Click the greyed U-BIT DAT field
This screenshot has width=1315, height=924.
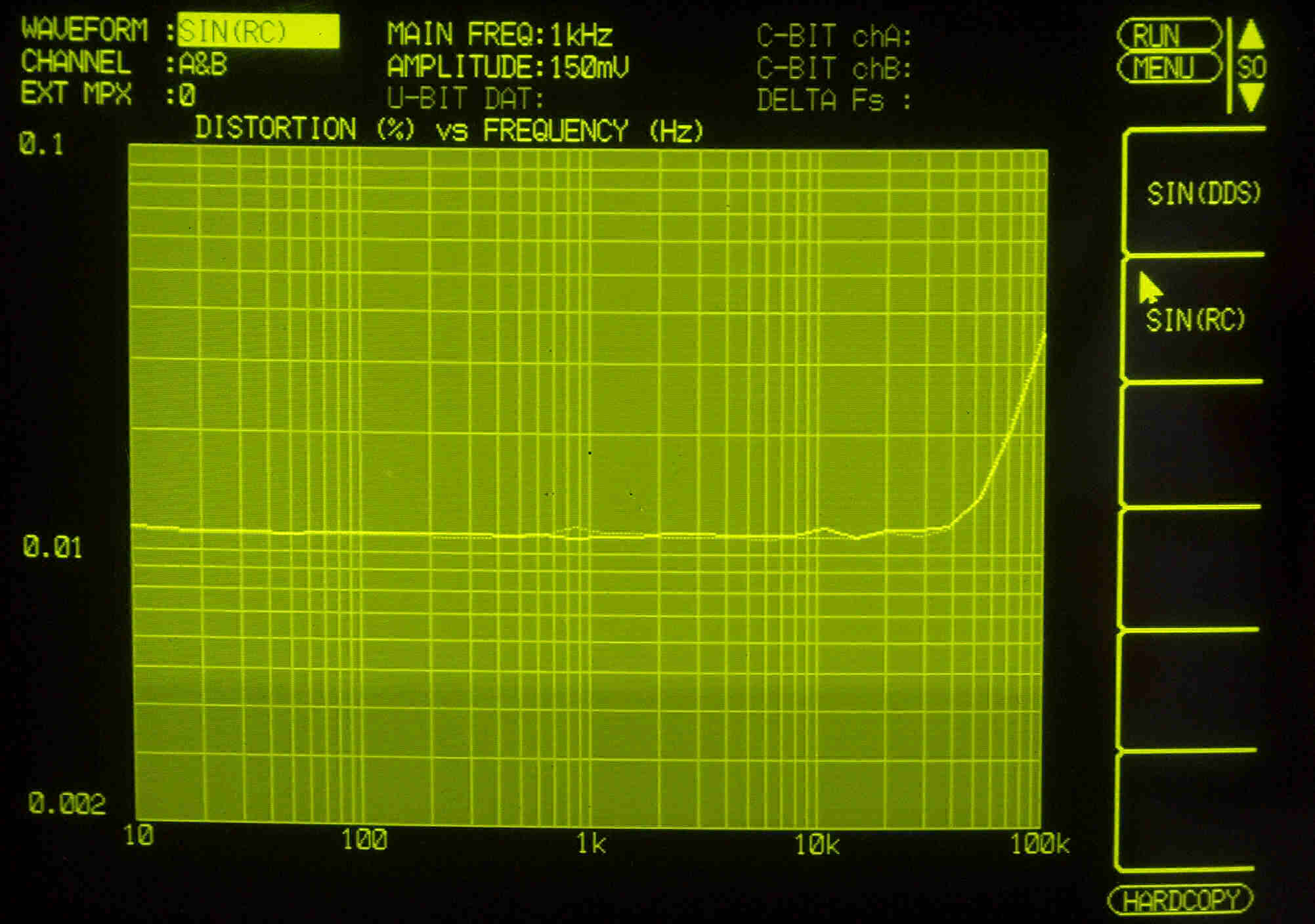coord(465,99)
